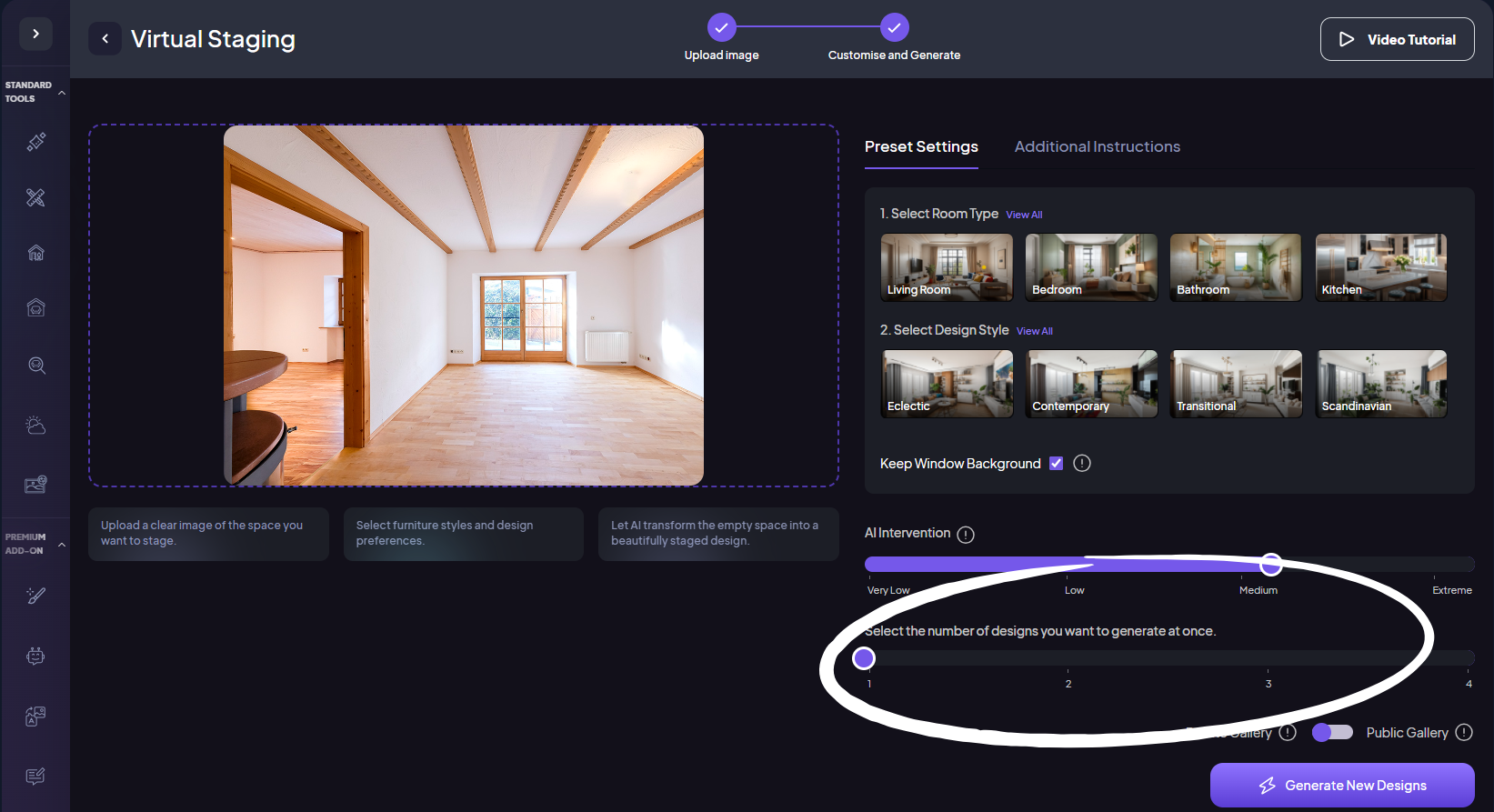Viewport: 1494px width, 812px height.
Task: Open the crossed pencil and ruler tool
Action: (x=35, y=197)
